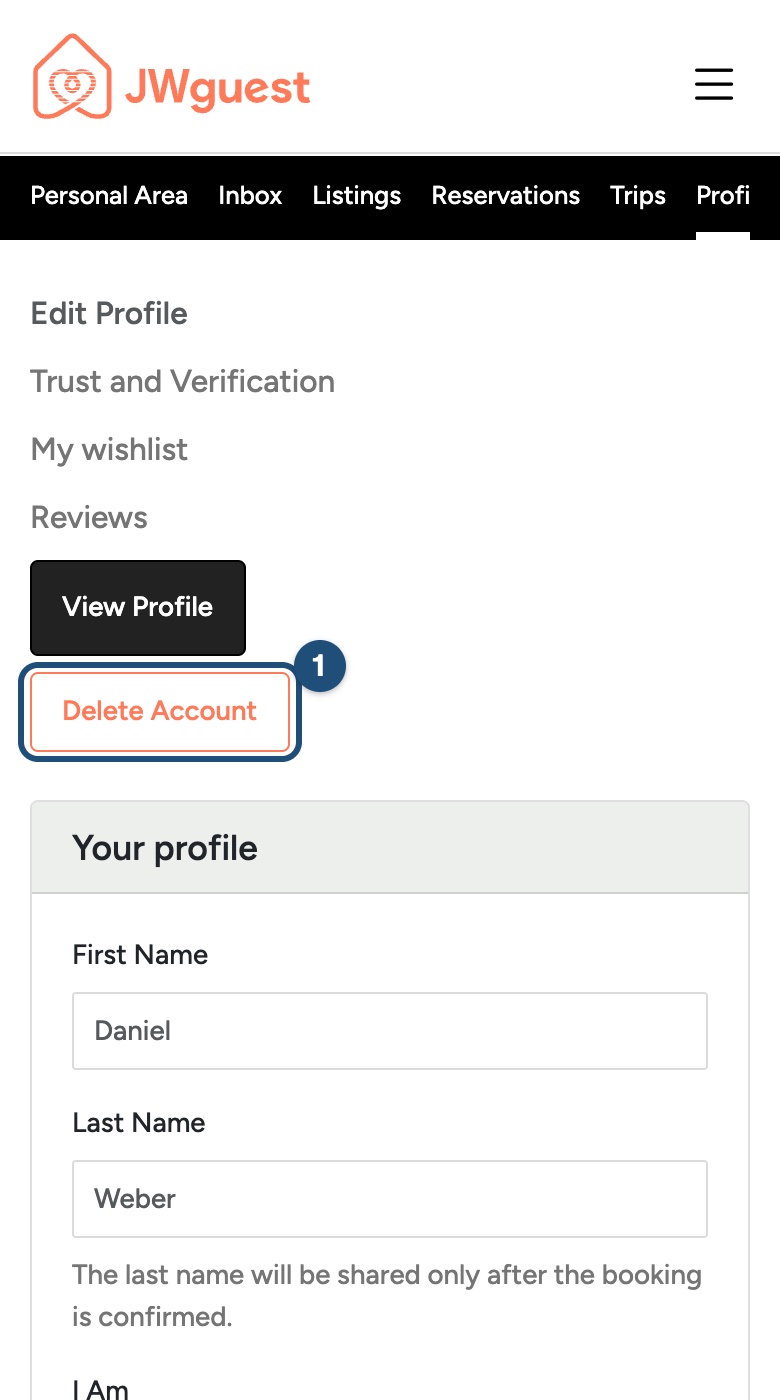Screen dimensions: 780x1400
Task: Select the Trips tab
Action: [x=638, y=196]
